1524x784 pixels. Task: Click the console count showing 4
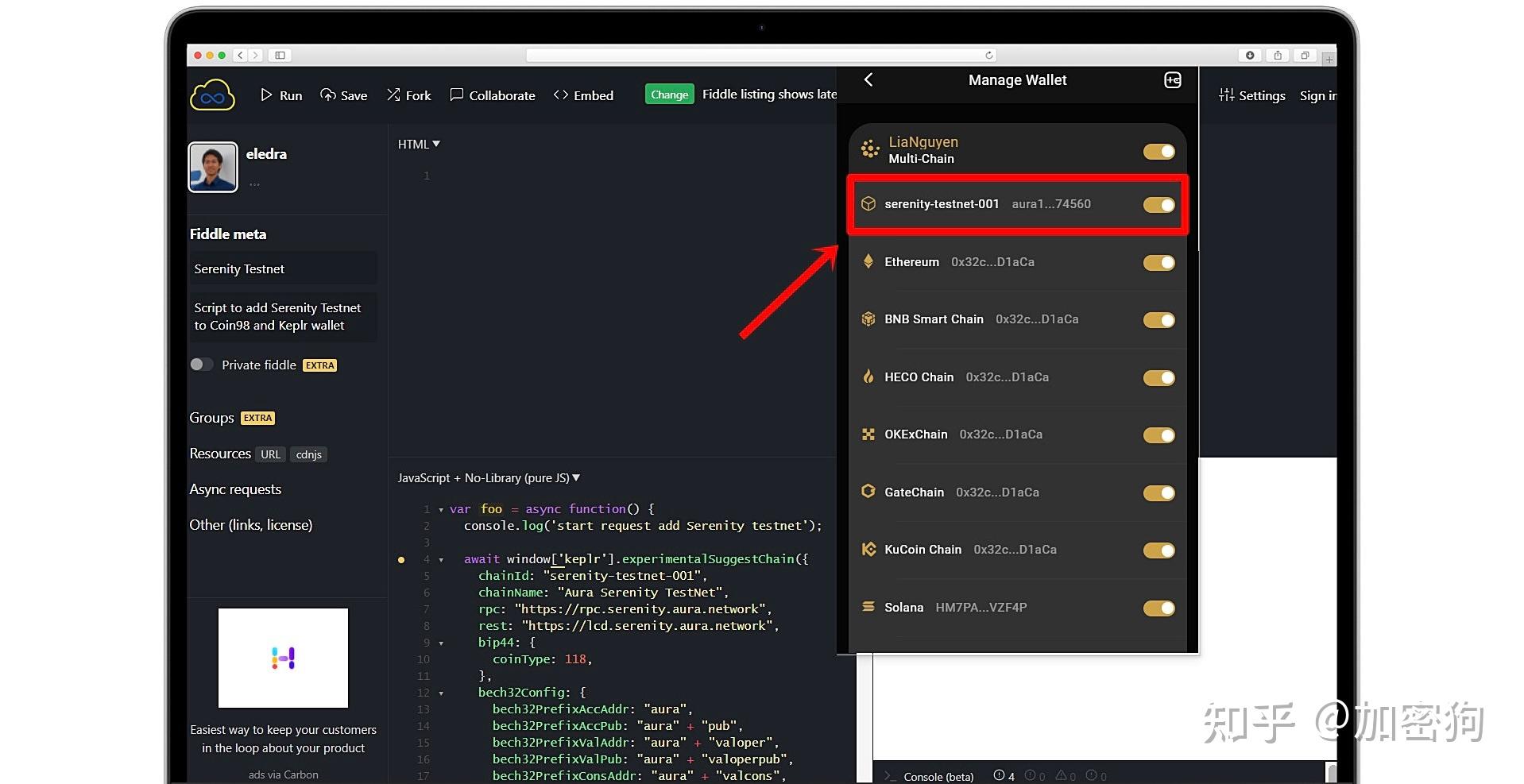[1004, 776]
